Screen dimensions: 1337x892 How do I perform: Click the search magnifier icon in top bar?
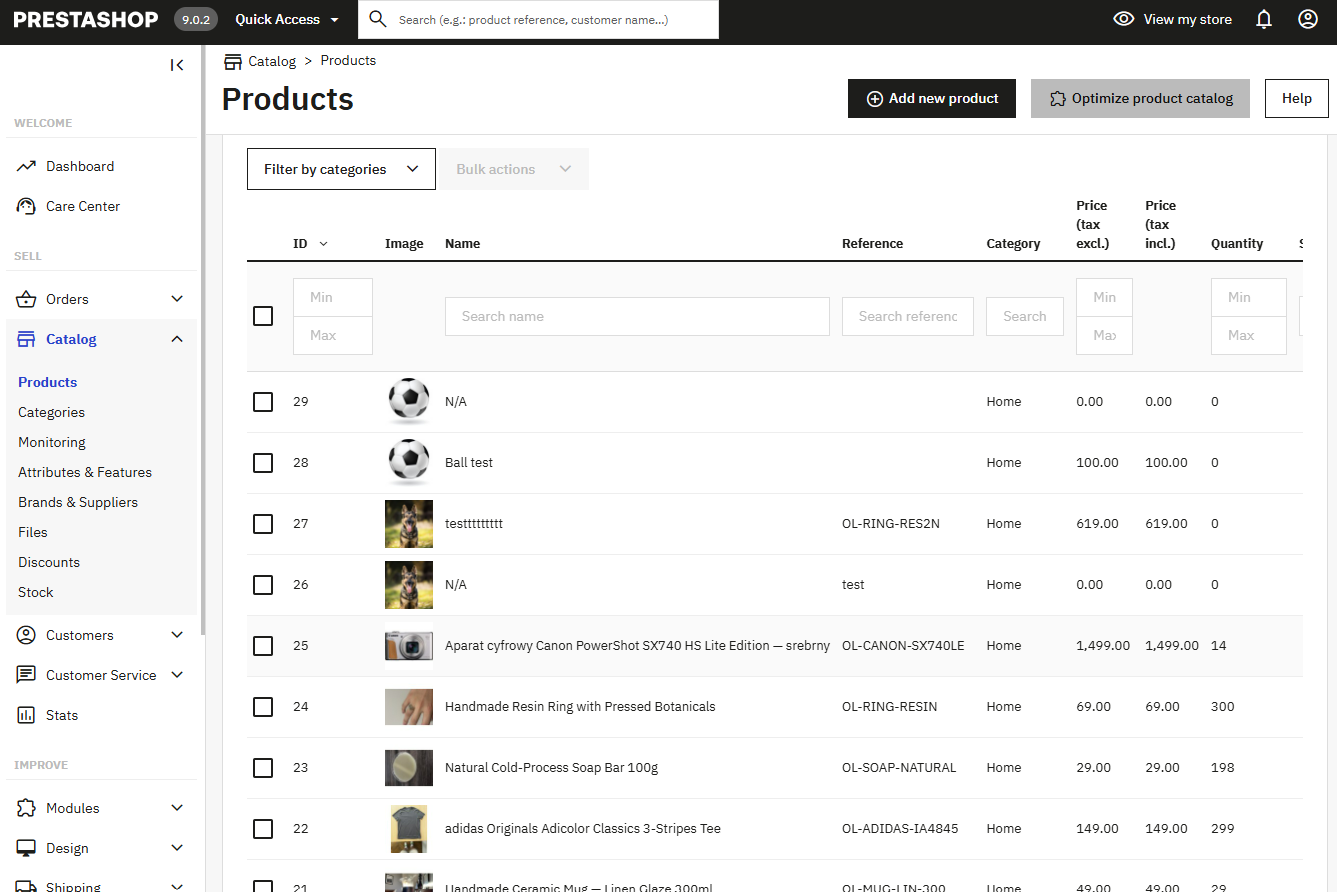pos(377,19)
